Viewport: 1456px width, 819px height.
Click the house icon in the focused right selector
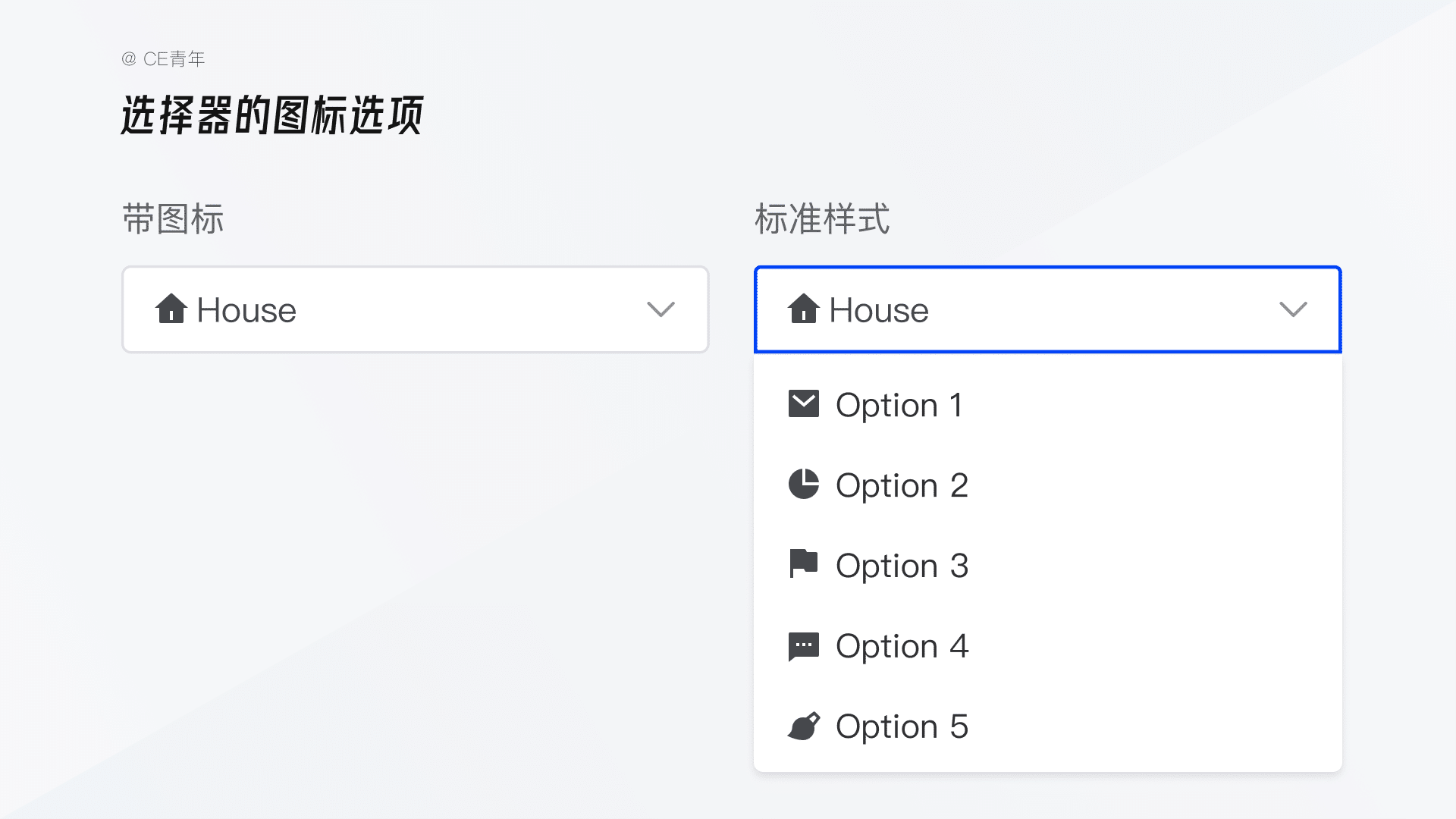[x=803, y=309]
